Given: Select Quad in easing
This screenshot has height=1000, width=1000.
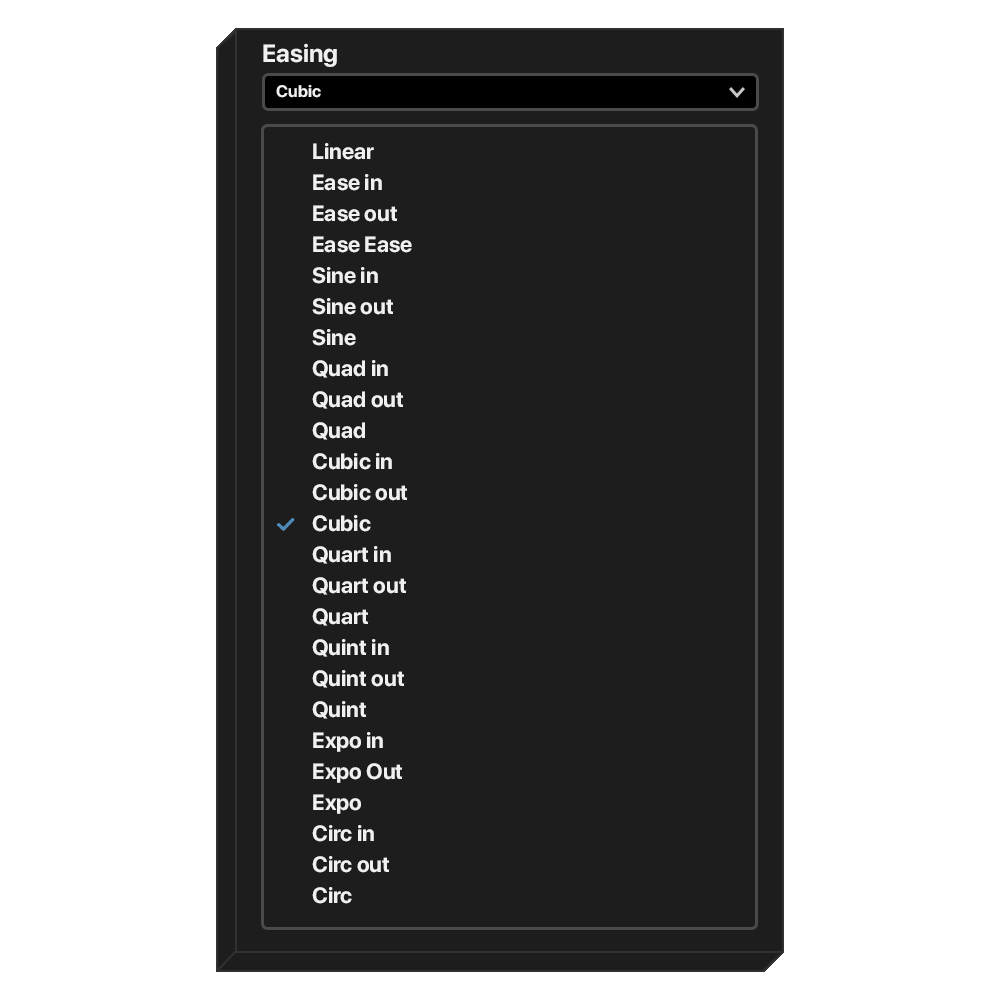Looking at the screenshot, I should click(x=350, y=369).
